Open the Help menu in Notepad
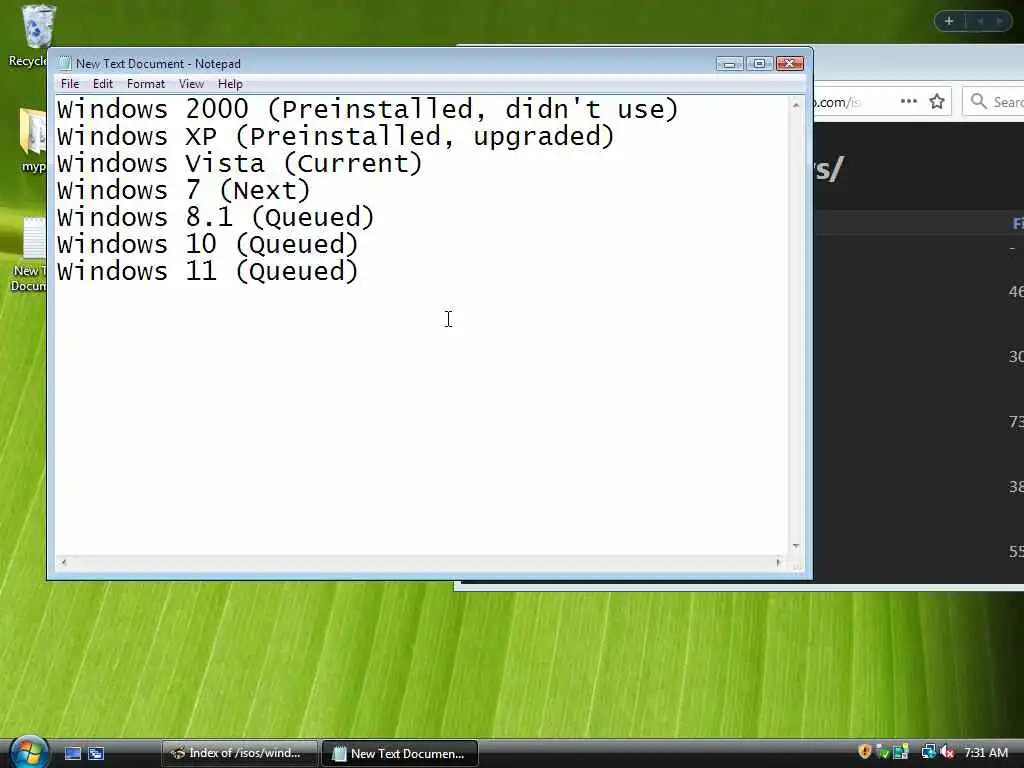This screenshot has width=1024, height=768. click(230, 84)
